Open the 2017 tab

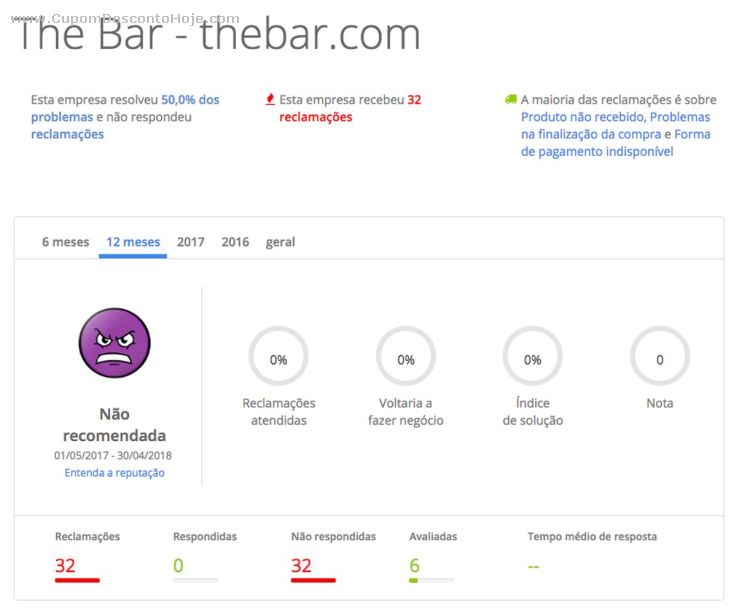(190, 242)
